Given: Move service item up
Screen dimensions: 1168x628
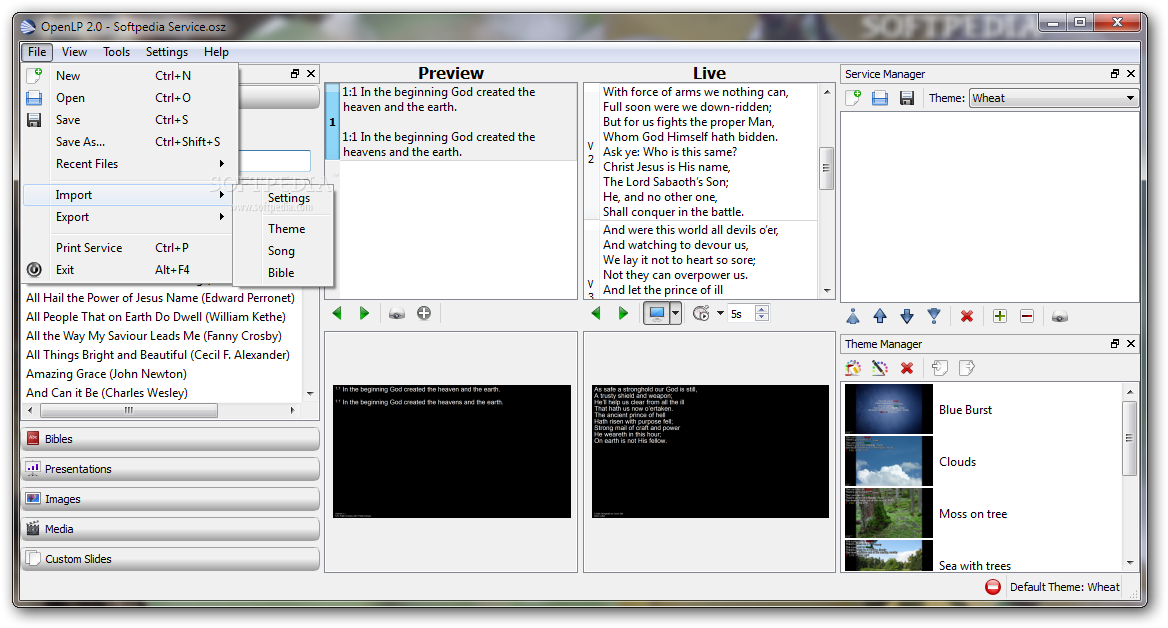Looking at the screenshot, I should tap(880, 317).
